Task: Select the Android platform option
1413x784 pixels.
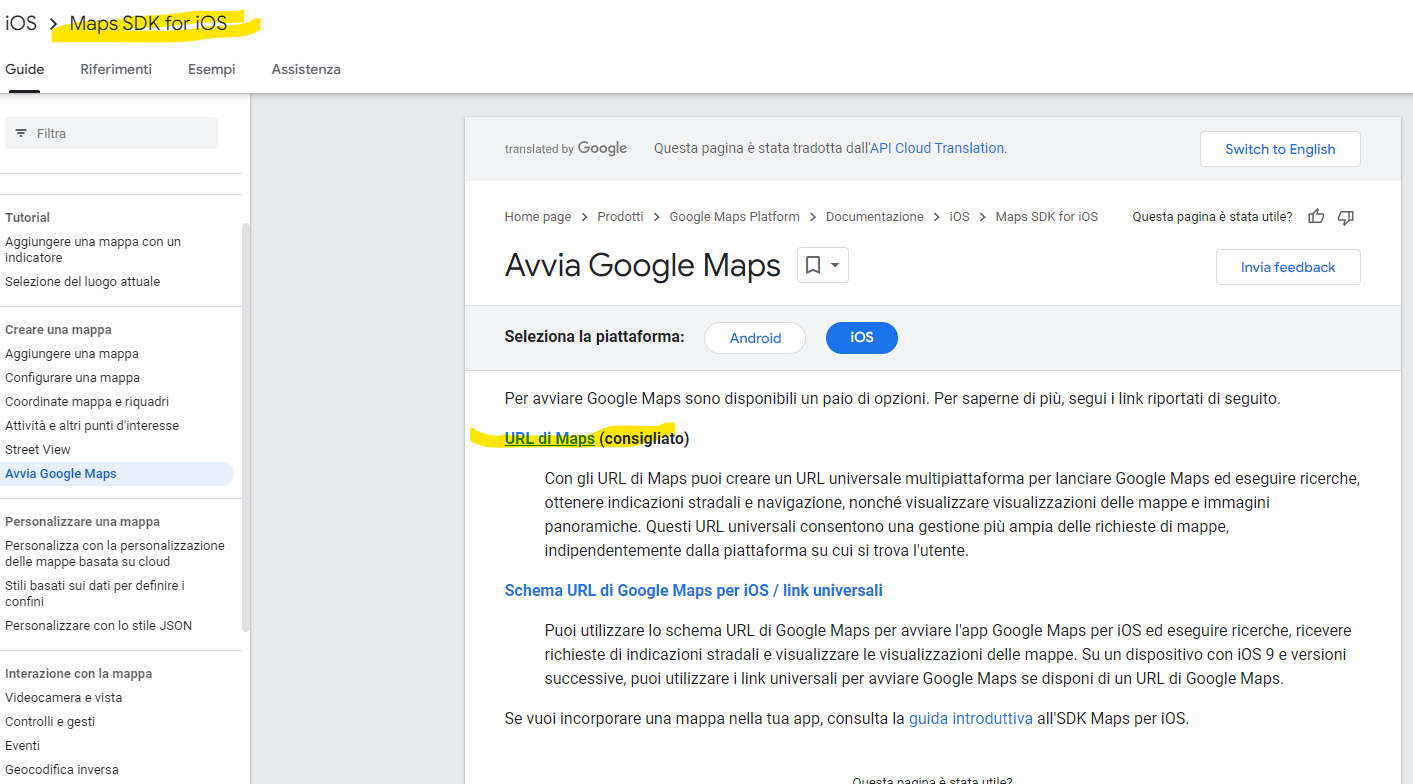Action: 755,338
